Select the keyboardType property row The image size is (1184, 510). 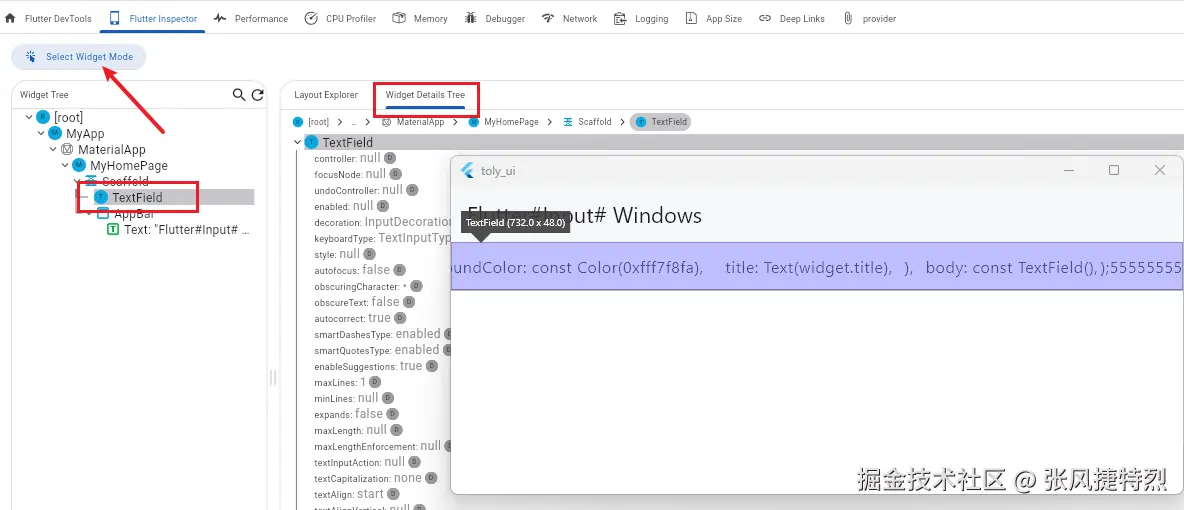coord(382,238)
